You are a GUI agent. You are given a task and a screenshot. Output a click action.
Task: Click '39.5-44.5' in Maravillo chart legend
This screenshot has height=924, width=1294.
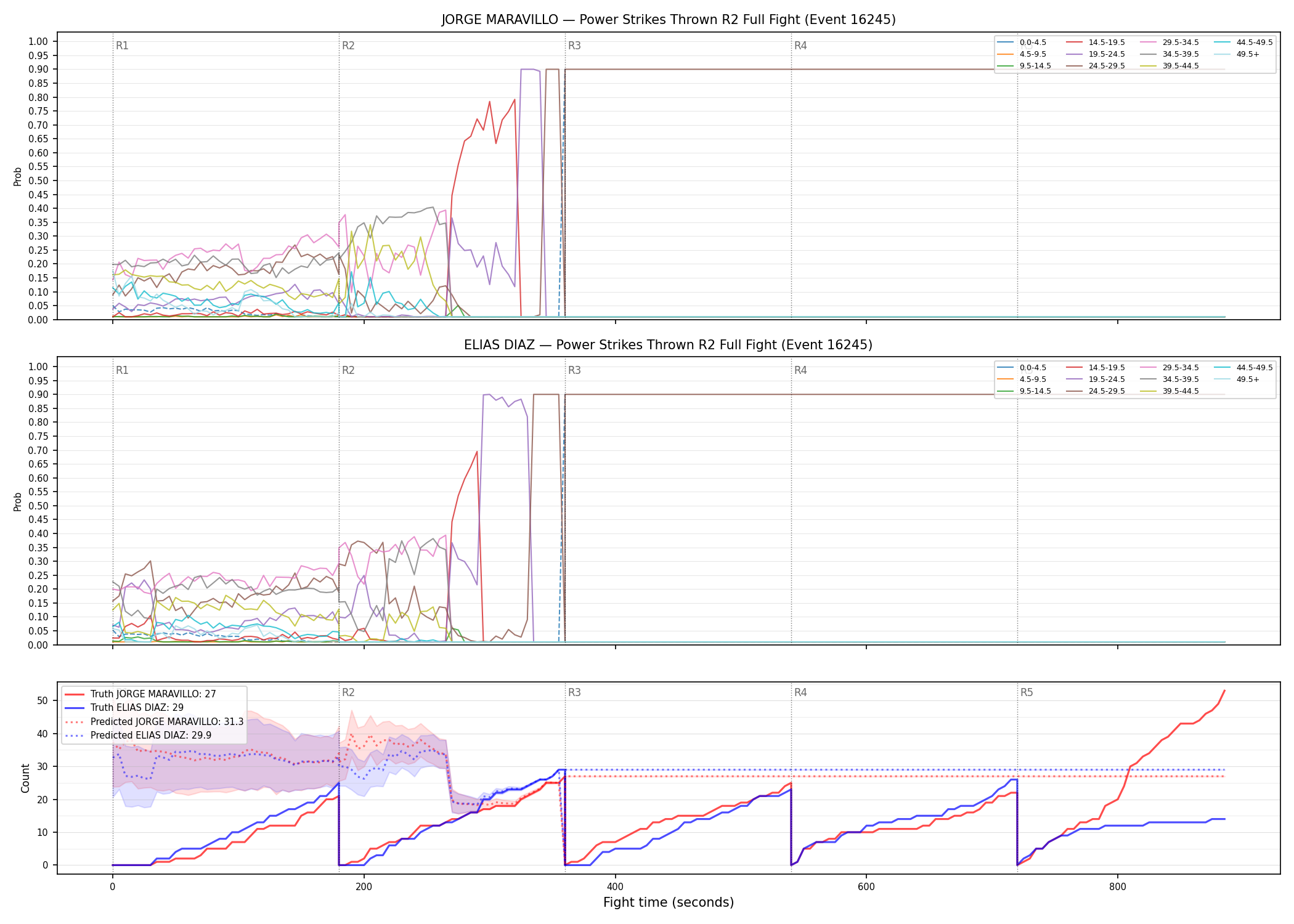[1181, 66]
